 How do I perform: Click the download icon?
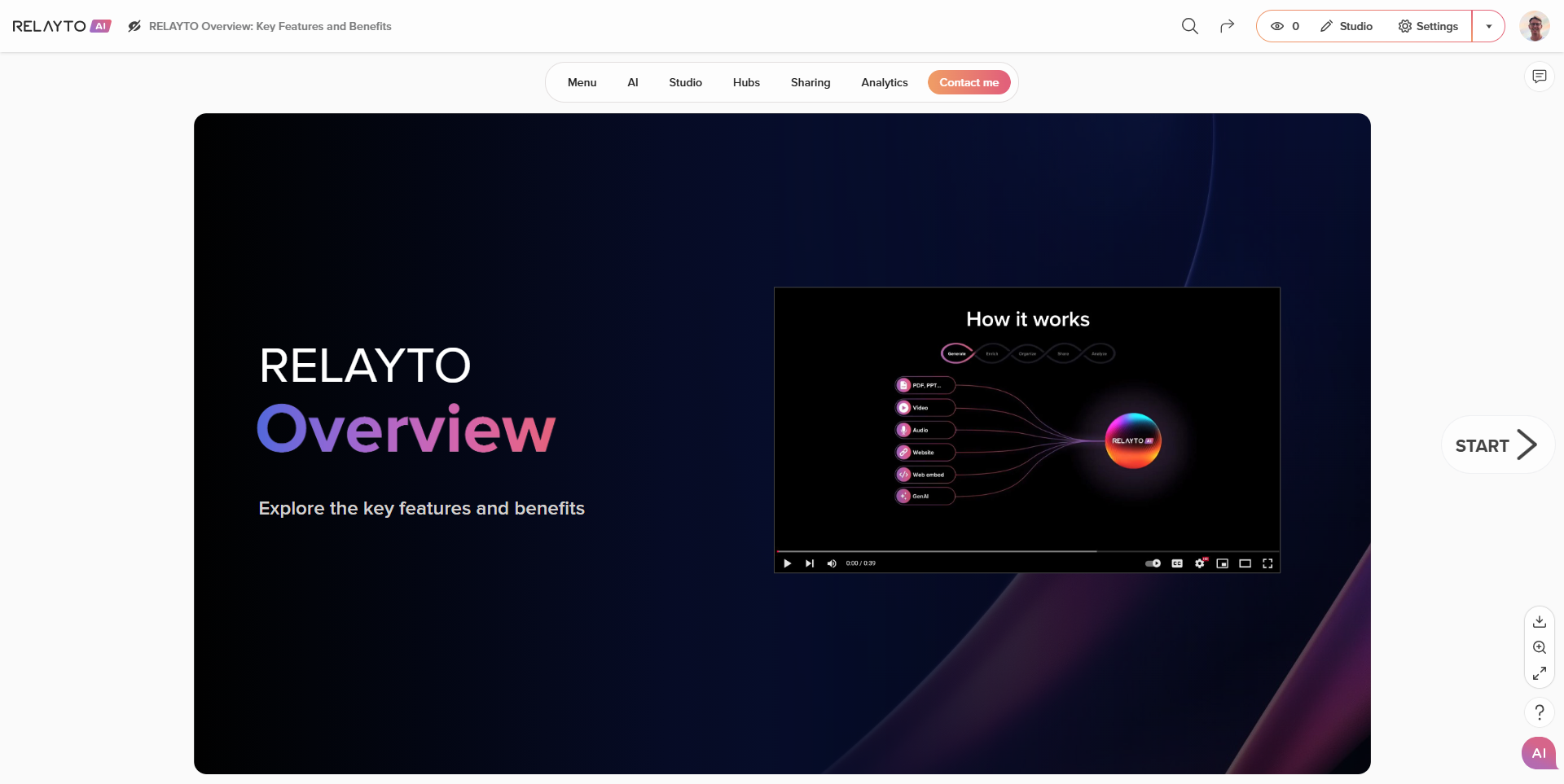pyautogui.click(x=1540, y=621)
